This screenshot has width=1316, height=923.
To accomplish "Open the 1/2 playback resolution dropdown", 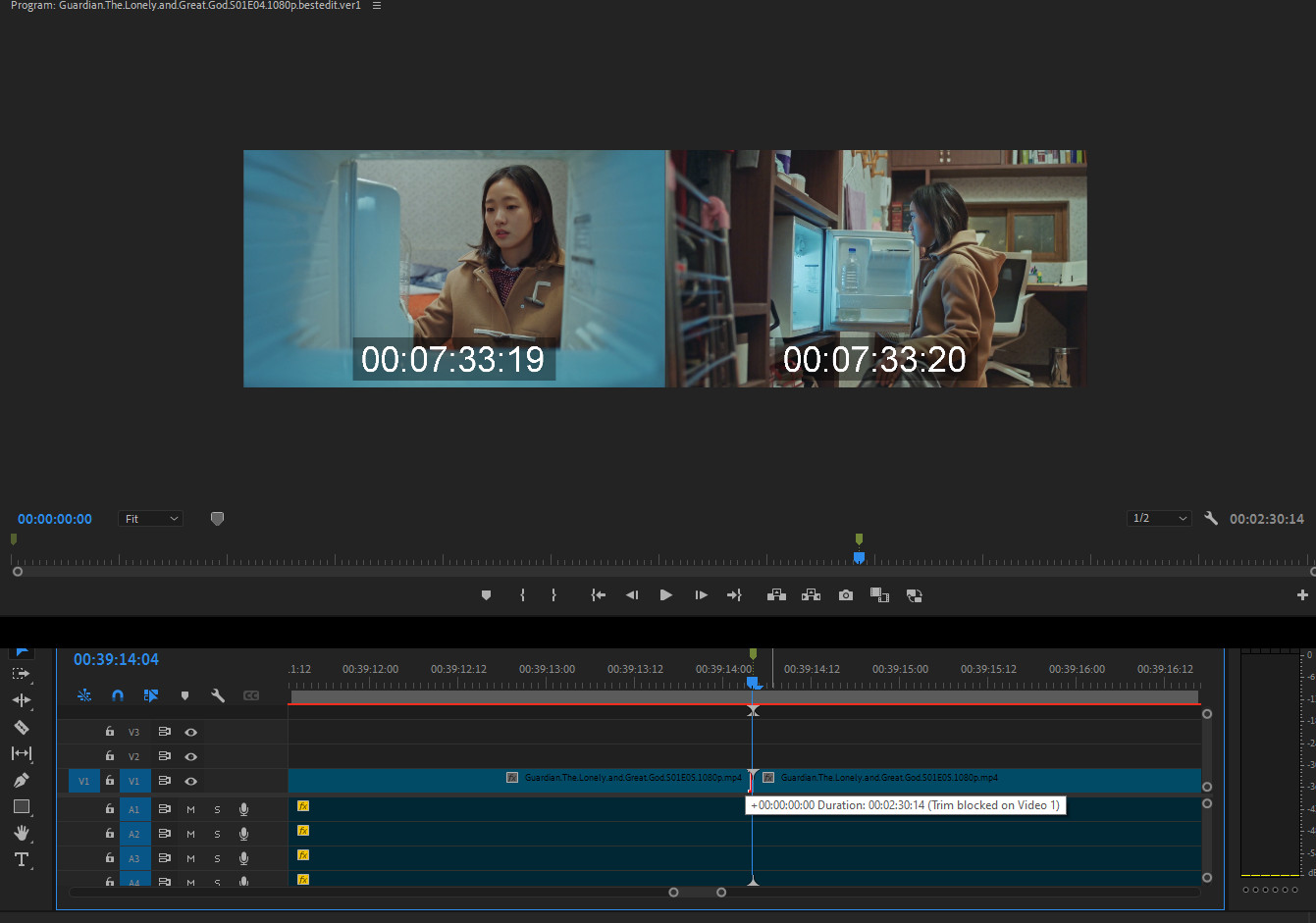I will pos(1159,518).
